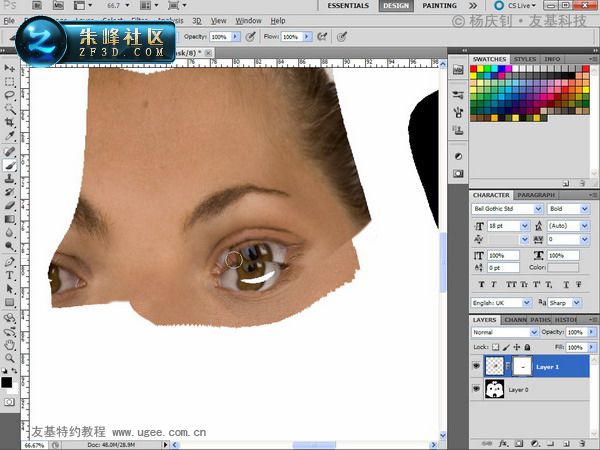Switch to the Styles tab
The width and height of the screenshot is (600, 450).
(525, 59)
